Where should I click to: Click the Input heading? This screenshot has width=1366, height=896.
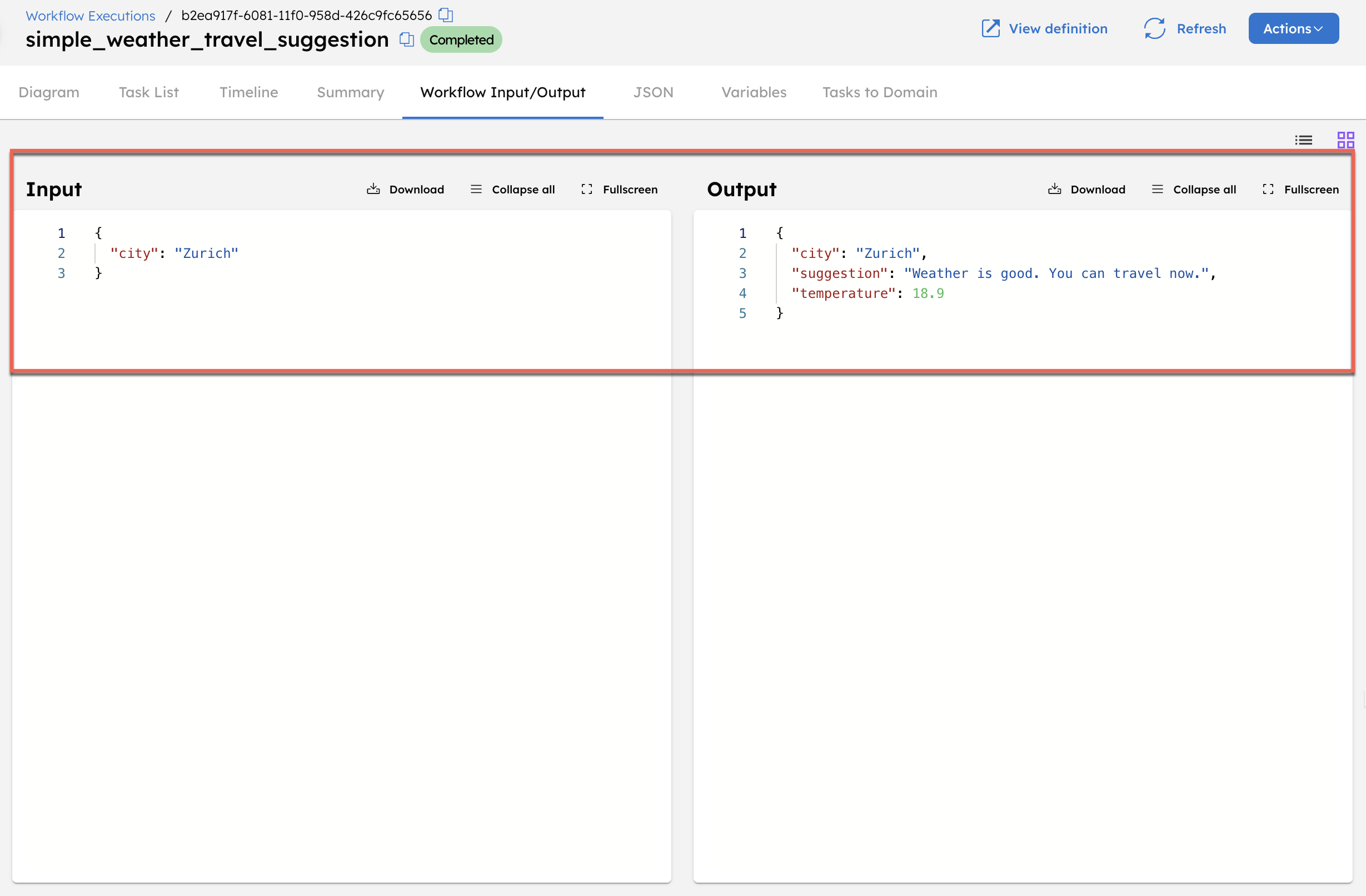pyautogui.click(x=54, y=190)
